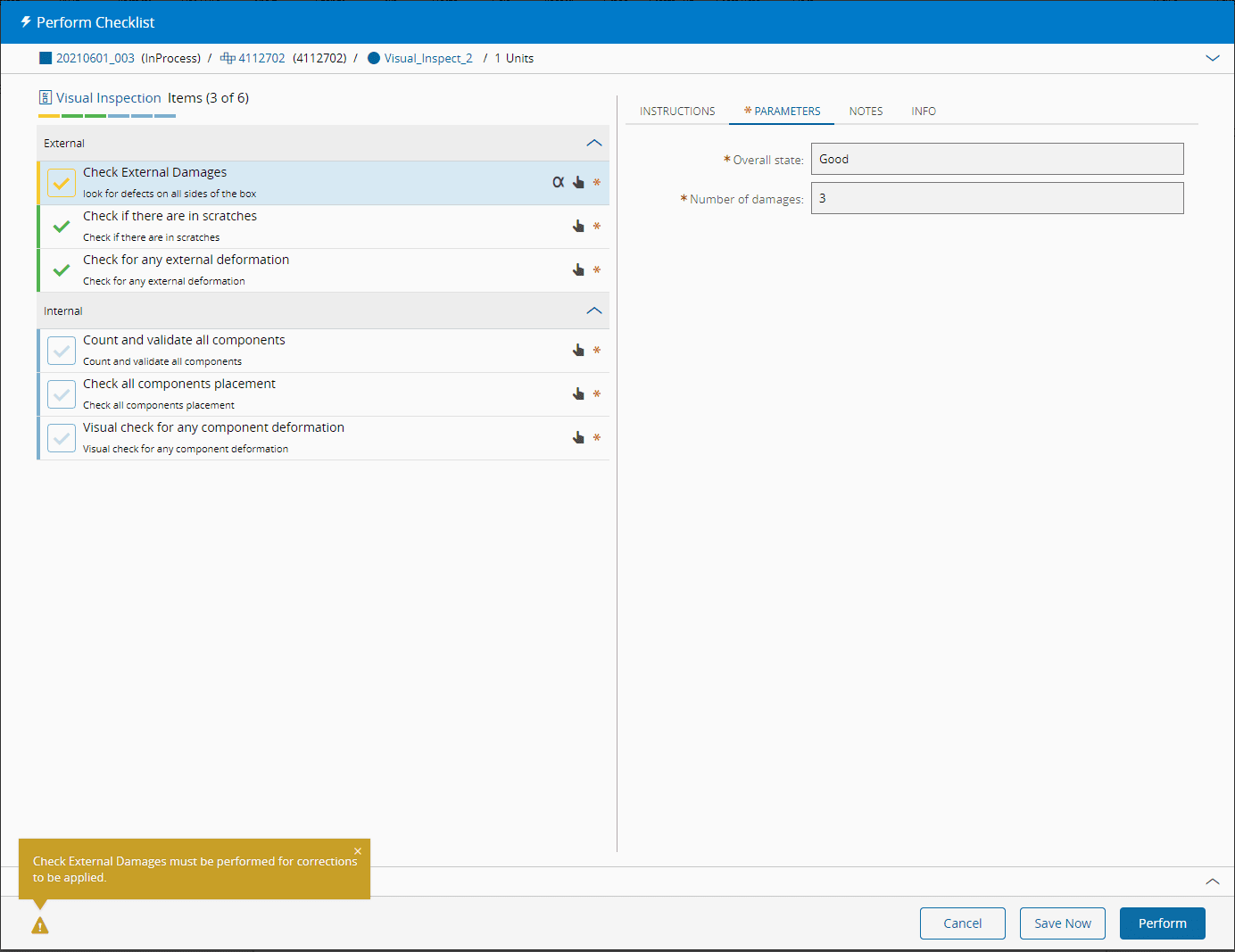Collapse the External section
The width and height of the screenshot is (1235, 952).
coord(594,143)
